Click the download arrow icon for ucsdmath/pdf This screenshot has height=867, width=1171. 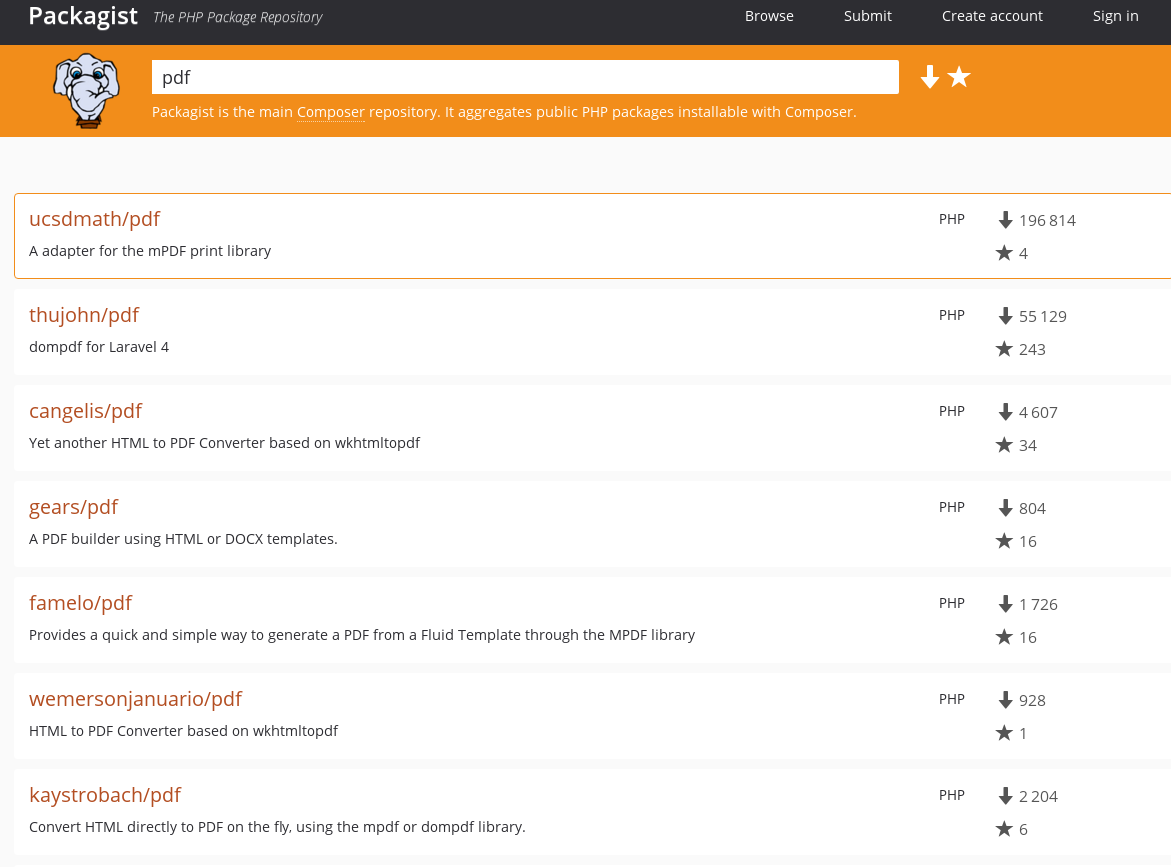click(1005, 220)
